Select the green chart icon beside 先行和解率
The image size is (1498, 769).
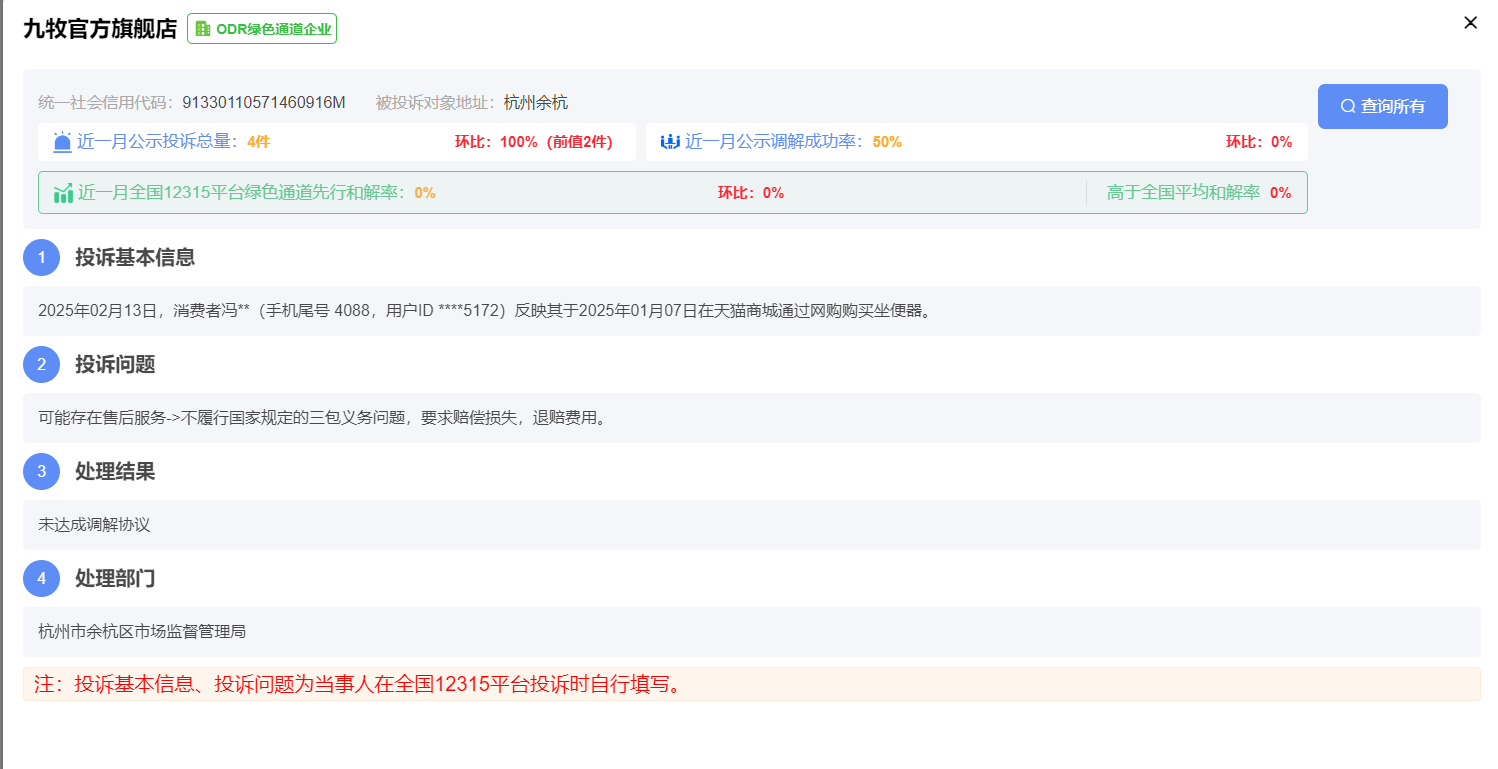pyautogui.click(x=63, y=192)
